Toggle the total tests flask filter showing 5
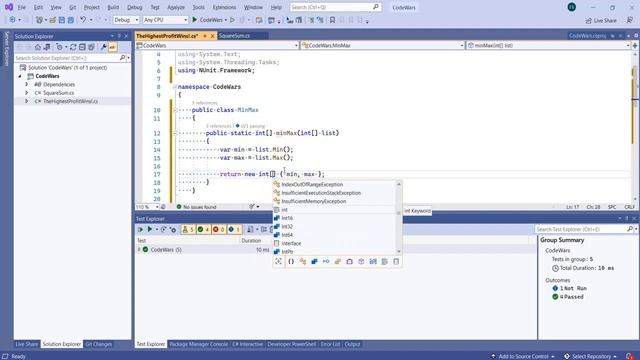 point(188,229)
